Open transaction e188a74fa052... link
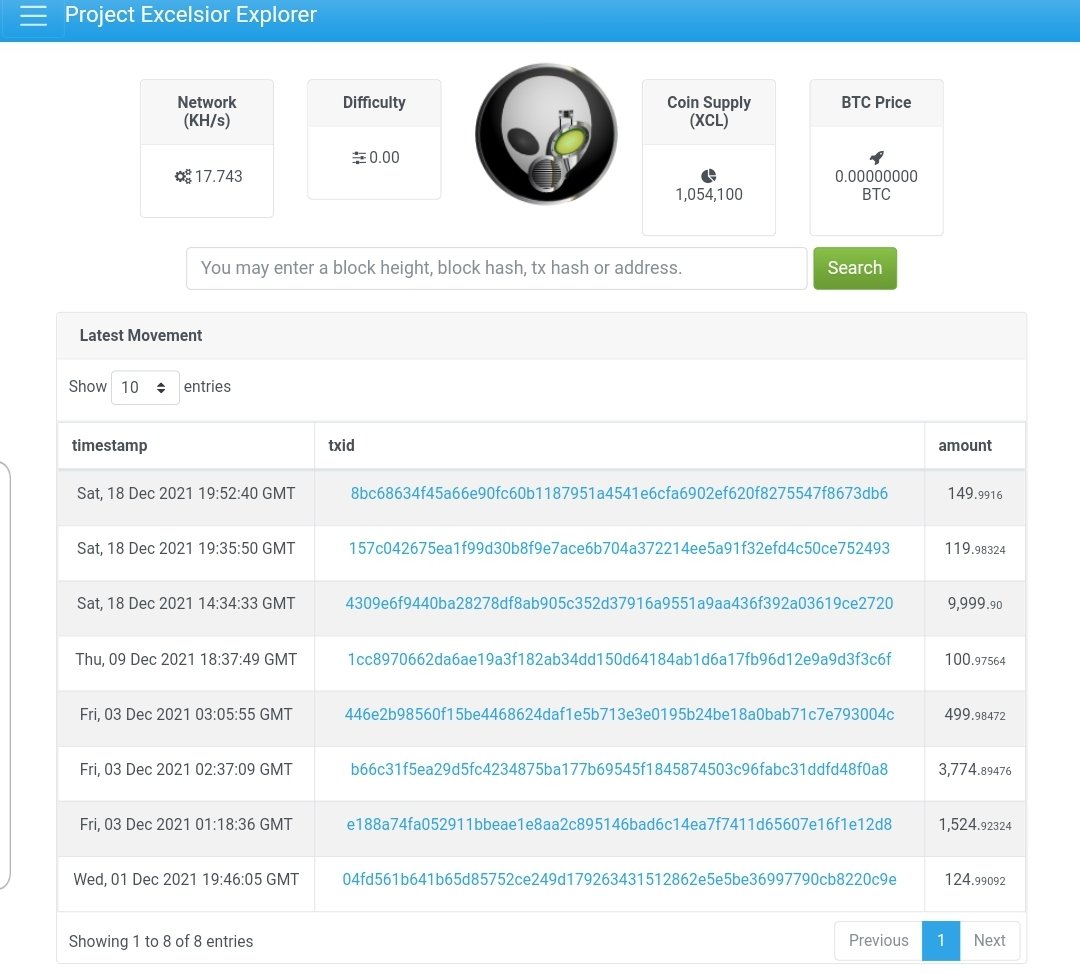This screenshot has height=973, width=1080. (619, 825)
